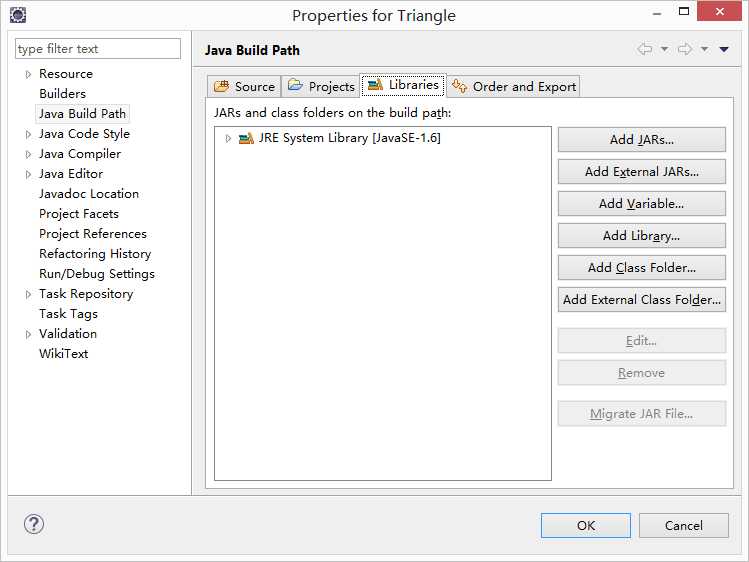Viewport: 749px width, 562px height.
Task: Select Task Tags item
Action: point(68,314)
